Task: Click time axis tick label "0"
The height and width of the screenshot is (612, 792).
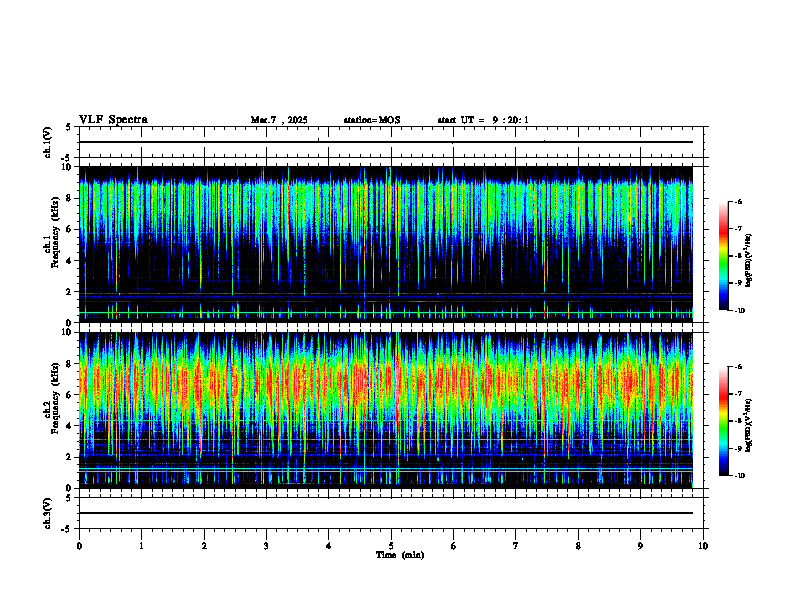Action: [x=79, y=546]
